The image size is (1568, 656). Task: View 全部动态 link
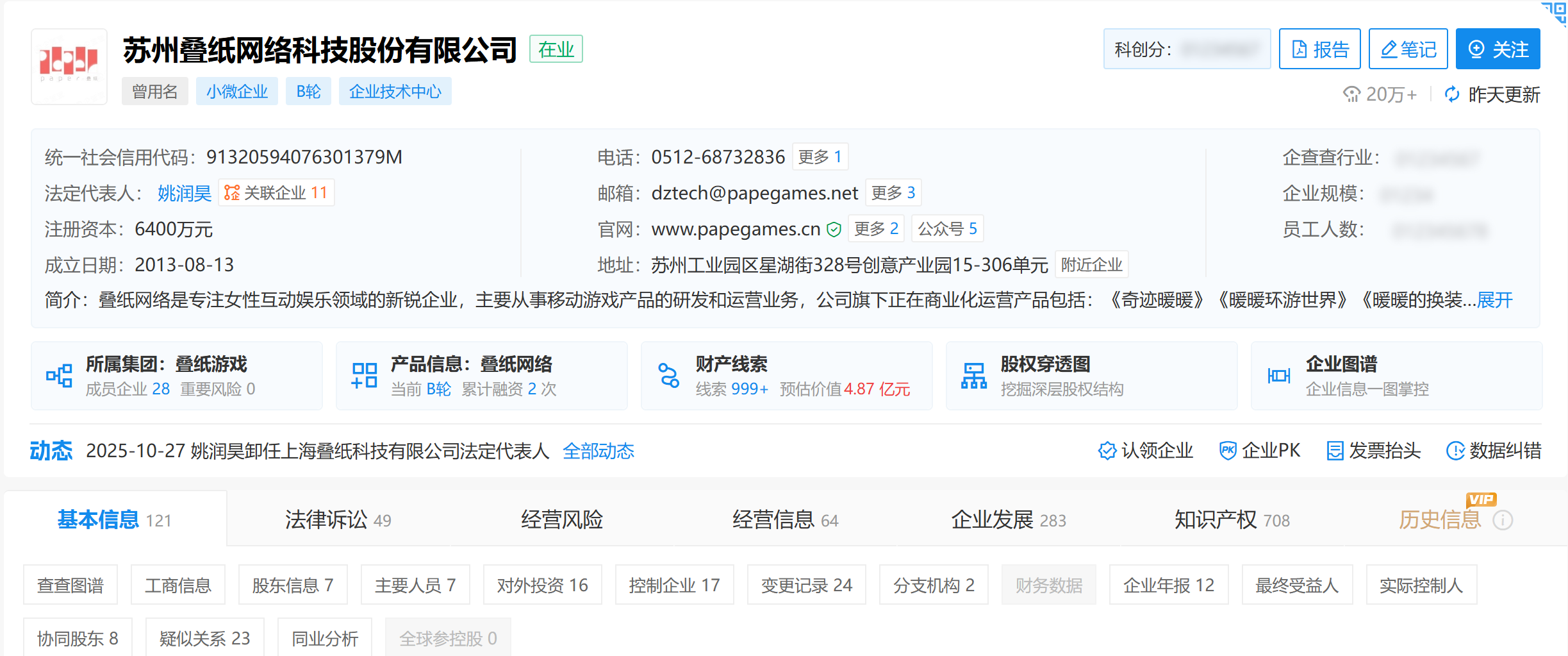[598, 451]
